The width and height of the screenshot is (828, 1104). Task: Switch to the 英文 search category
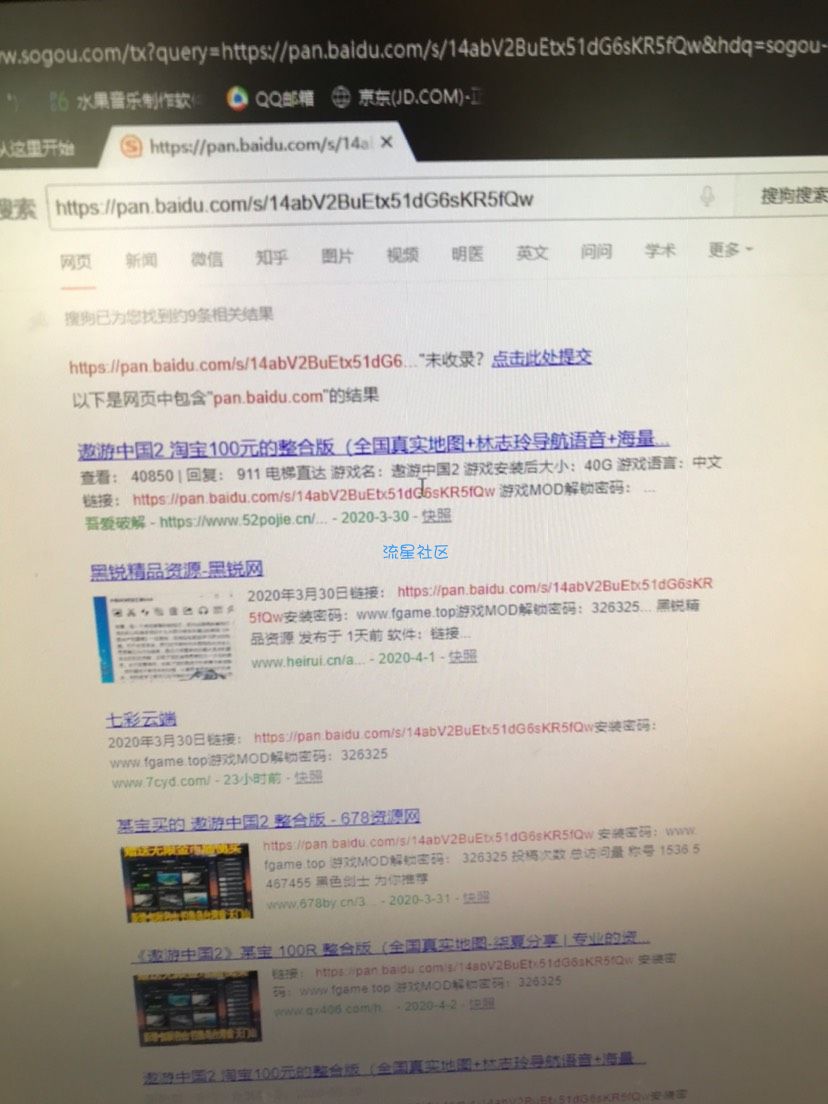point(532,253)
